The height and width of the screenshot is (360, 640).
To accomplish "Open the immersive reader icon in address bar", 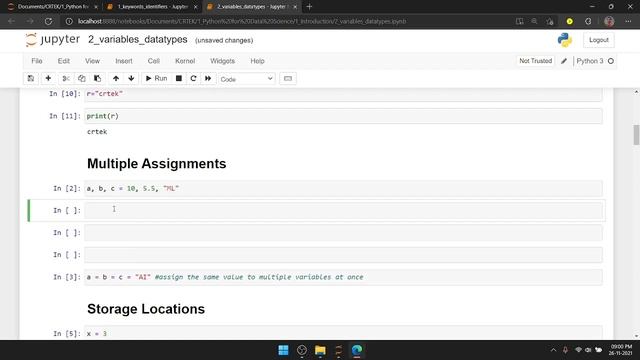I will click(519, 21).
